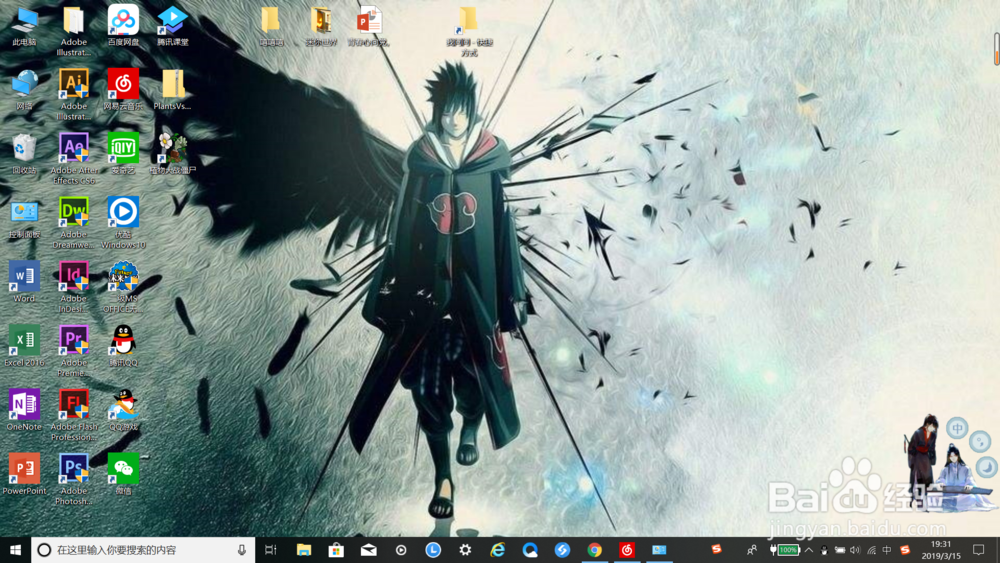This screenshot has height=563, width=1000.
Task: Toggle the 中 IME indicator in the taskbar
Action: pyautogui.click(x=887, y=550)
